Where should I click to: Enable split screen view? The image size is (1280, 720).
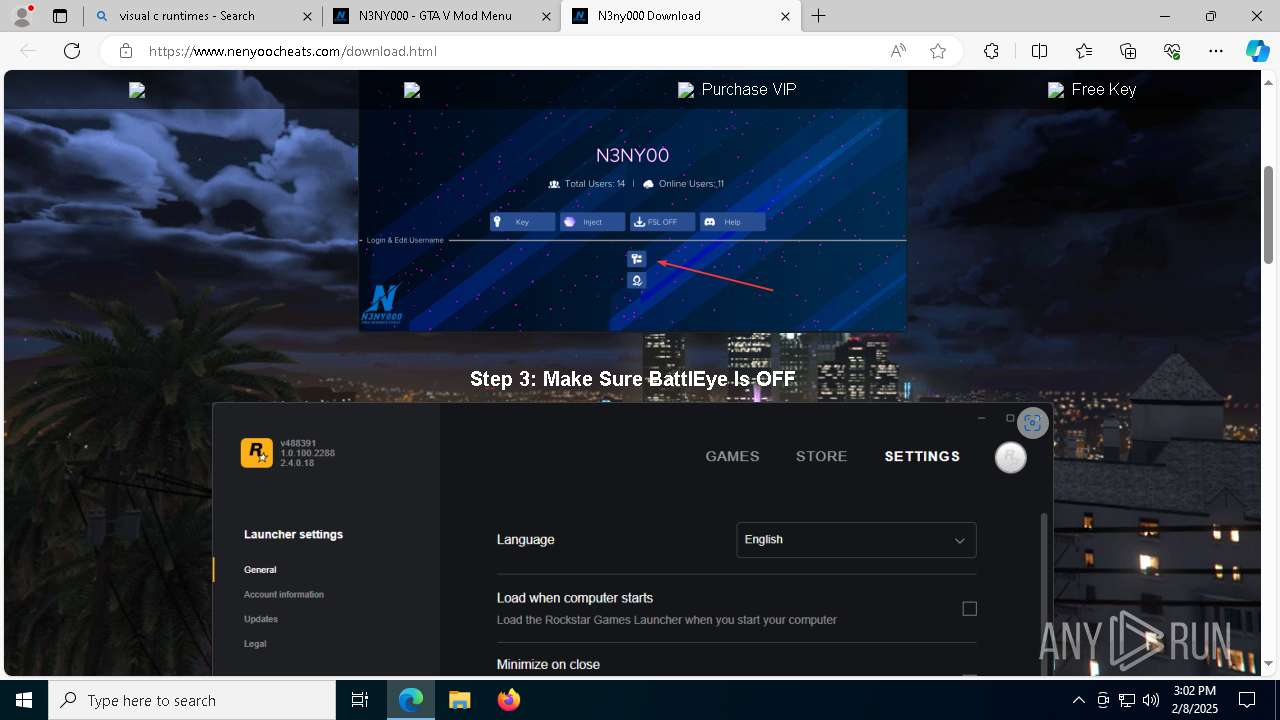pyautogui.click(x=1039, y=51)
